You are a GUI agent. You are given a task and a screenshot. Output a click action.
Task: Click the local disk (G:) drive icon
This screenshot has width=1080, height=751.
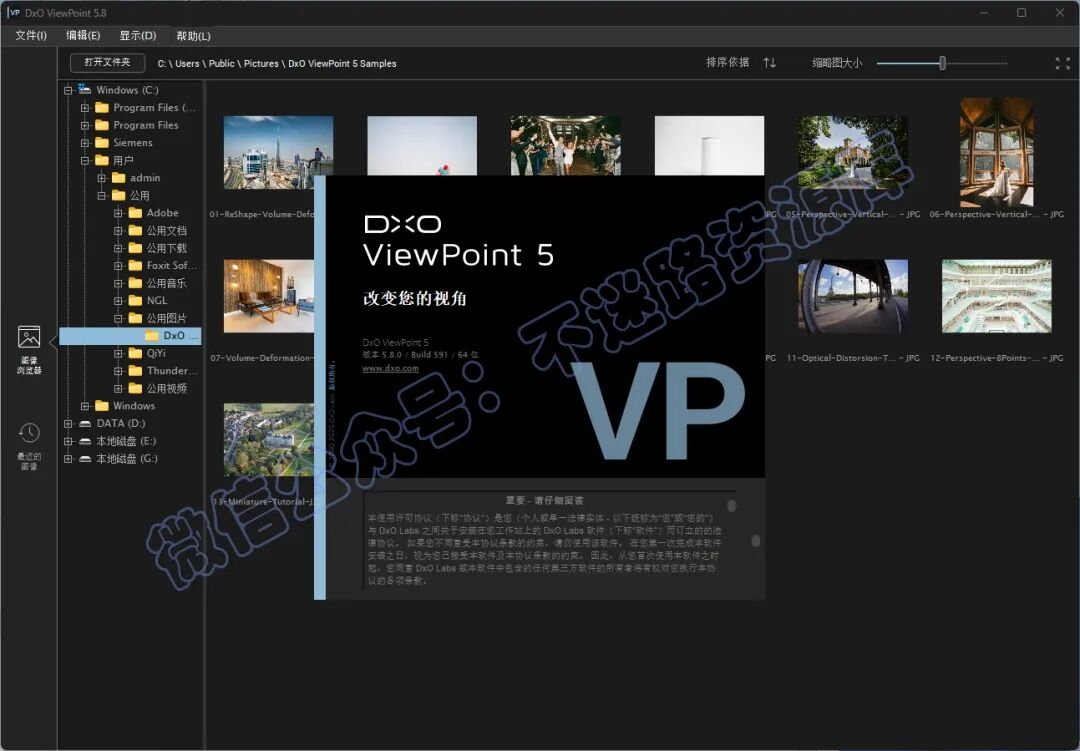point(85,459)
